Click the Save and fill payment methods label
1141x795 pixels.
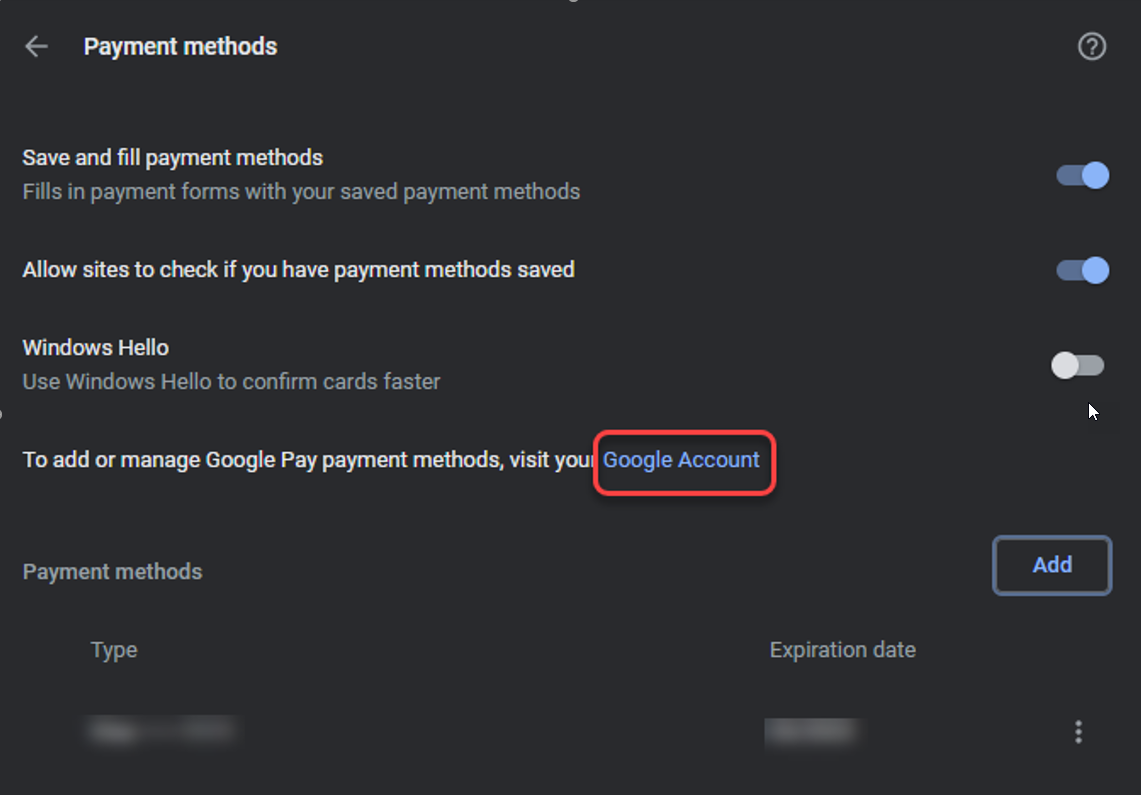(173, 158)
